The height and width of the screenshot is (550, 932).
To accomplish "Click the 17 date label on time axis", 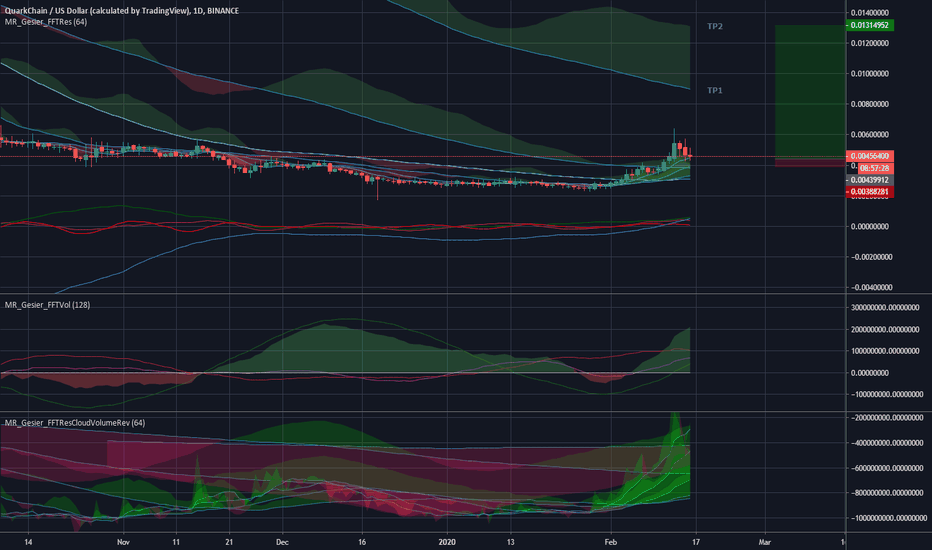I will click(696, 542).
